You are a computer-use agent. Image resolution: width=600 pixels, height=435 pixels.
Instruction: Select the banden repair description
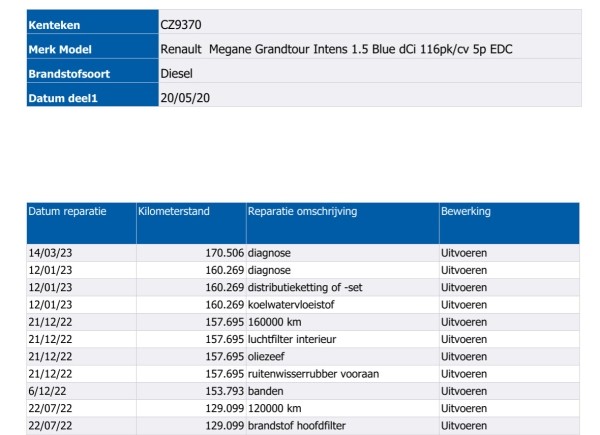coord(267,390)
